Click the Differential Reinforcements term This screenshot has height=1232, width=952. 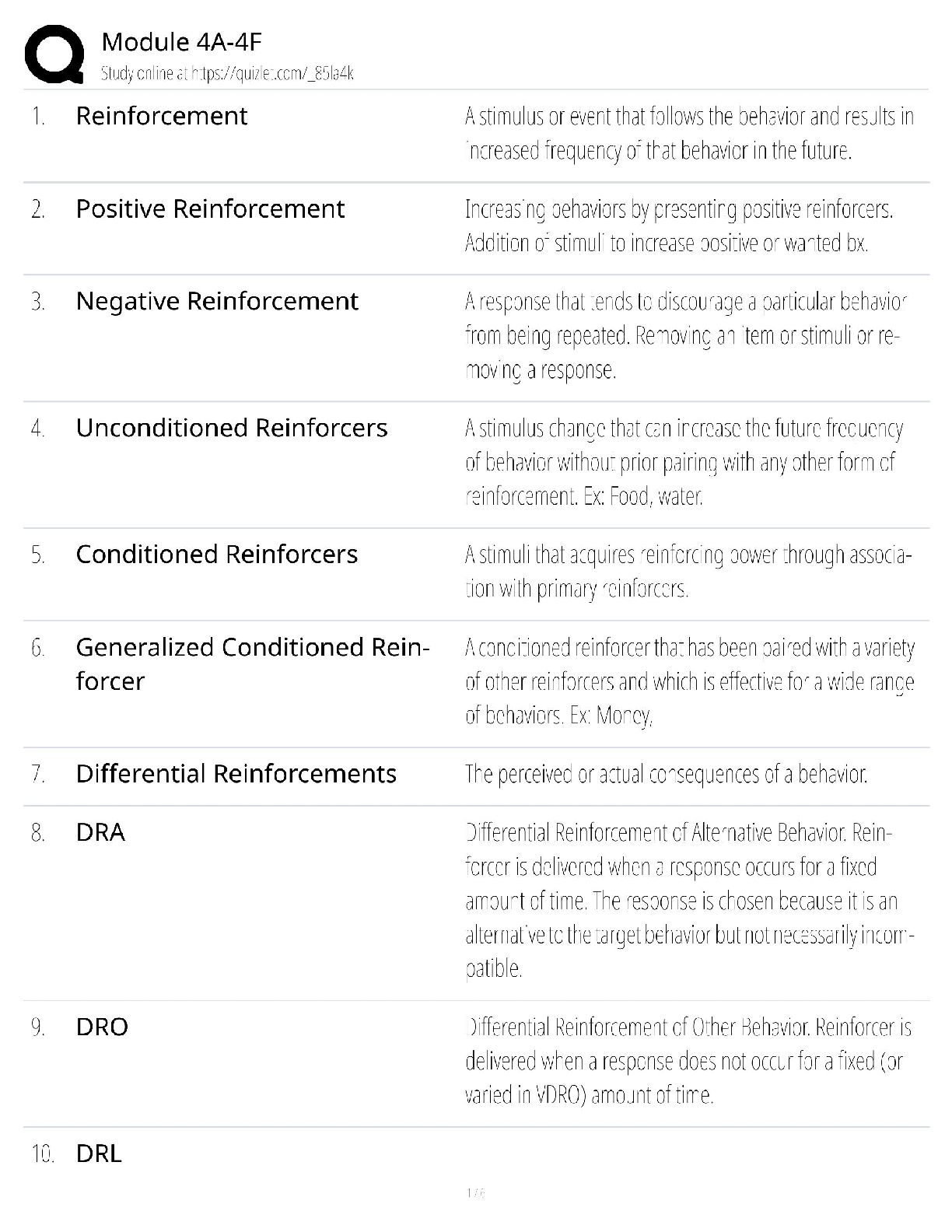point(236,774)
